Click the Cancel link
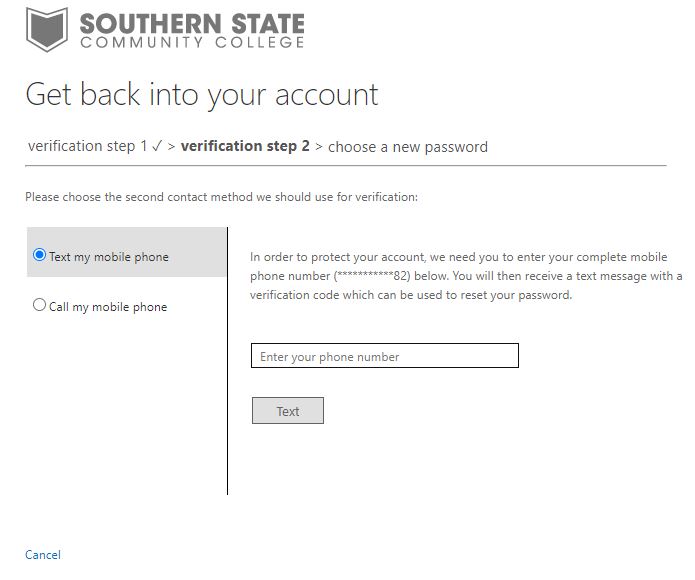 click(x=43, y=555)
